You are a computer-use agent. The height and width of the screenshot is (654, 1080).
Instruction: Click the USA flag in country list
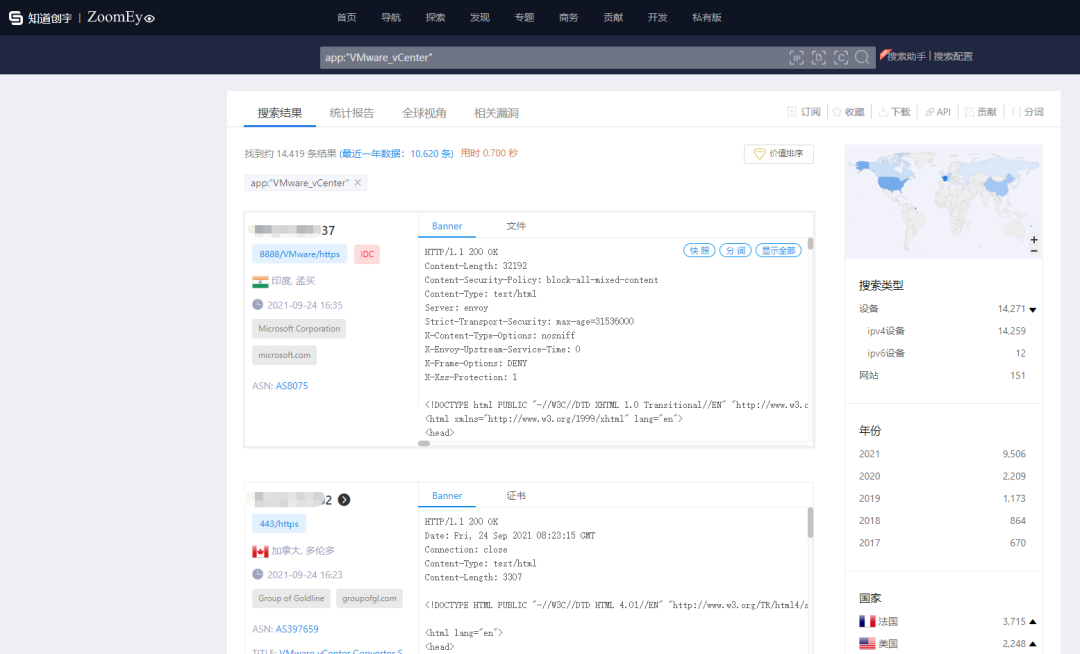pos(867,644)
